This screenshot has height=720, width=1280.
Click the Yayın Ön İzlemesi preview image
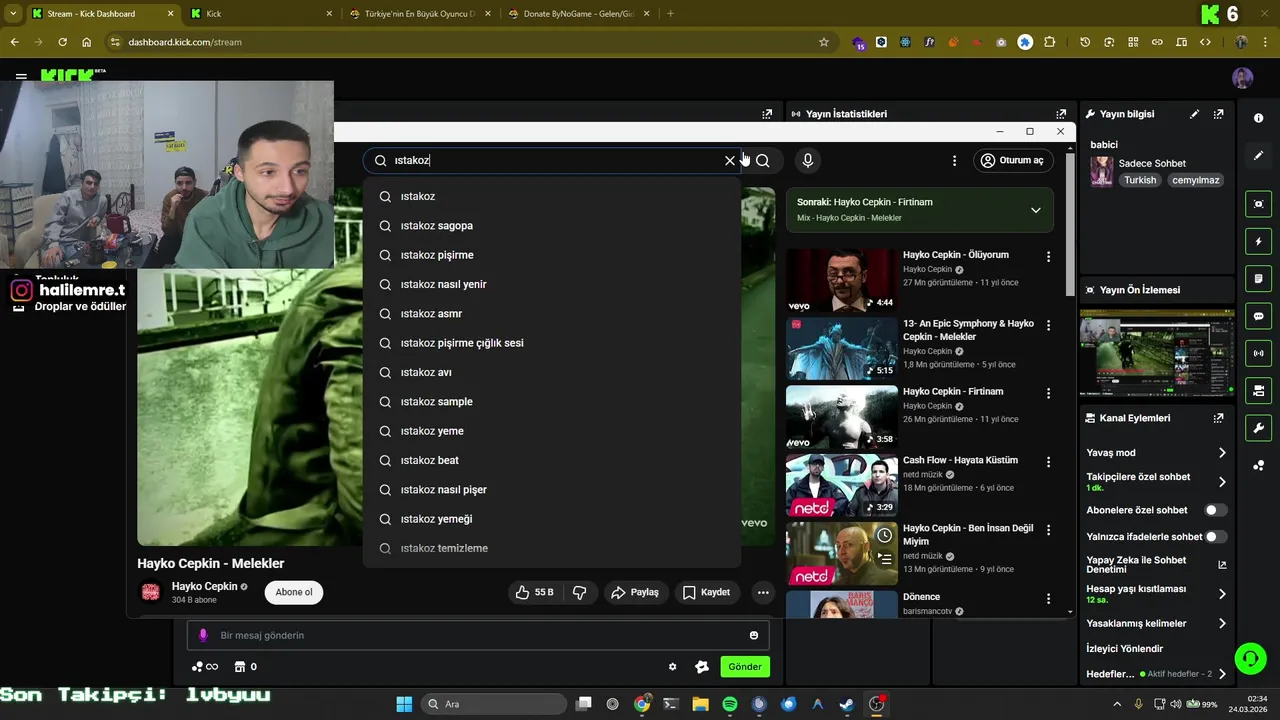[x=1157, y=354]
